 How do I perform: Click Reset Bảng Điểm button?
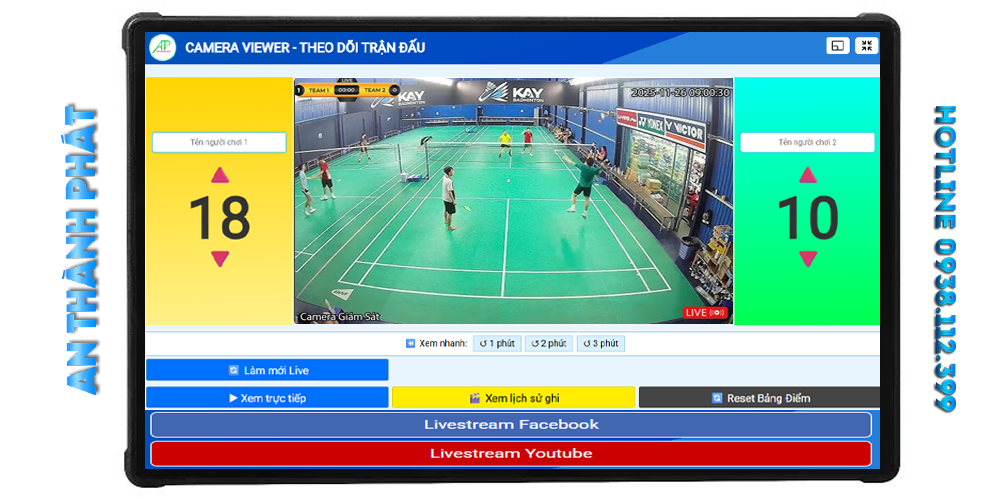tap(760, 398)
